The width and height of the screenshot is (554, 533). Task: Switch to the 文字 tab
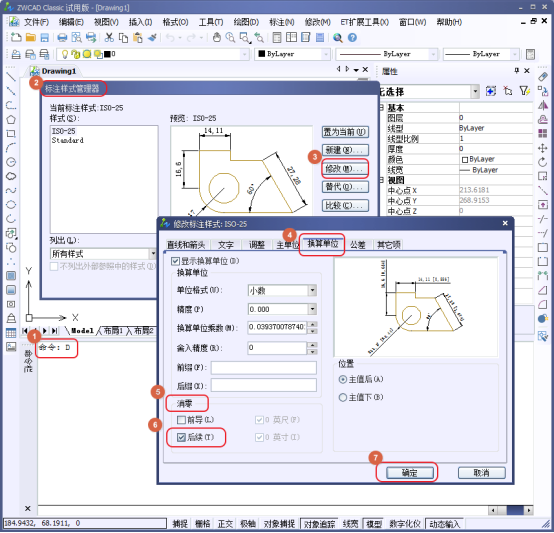(x=226, y=244)
